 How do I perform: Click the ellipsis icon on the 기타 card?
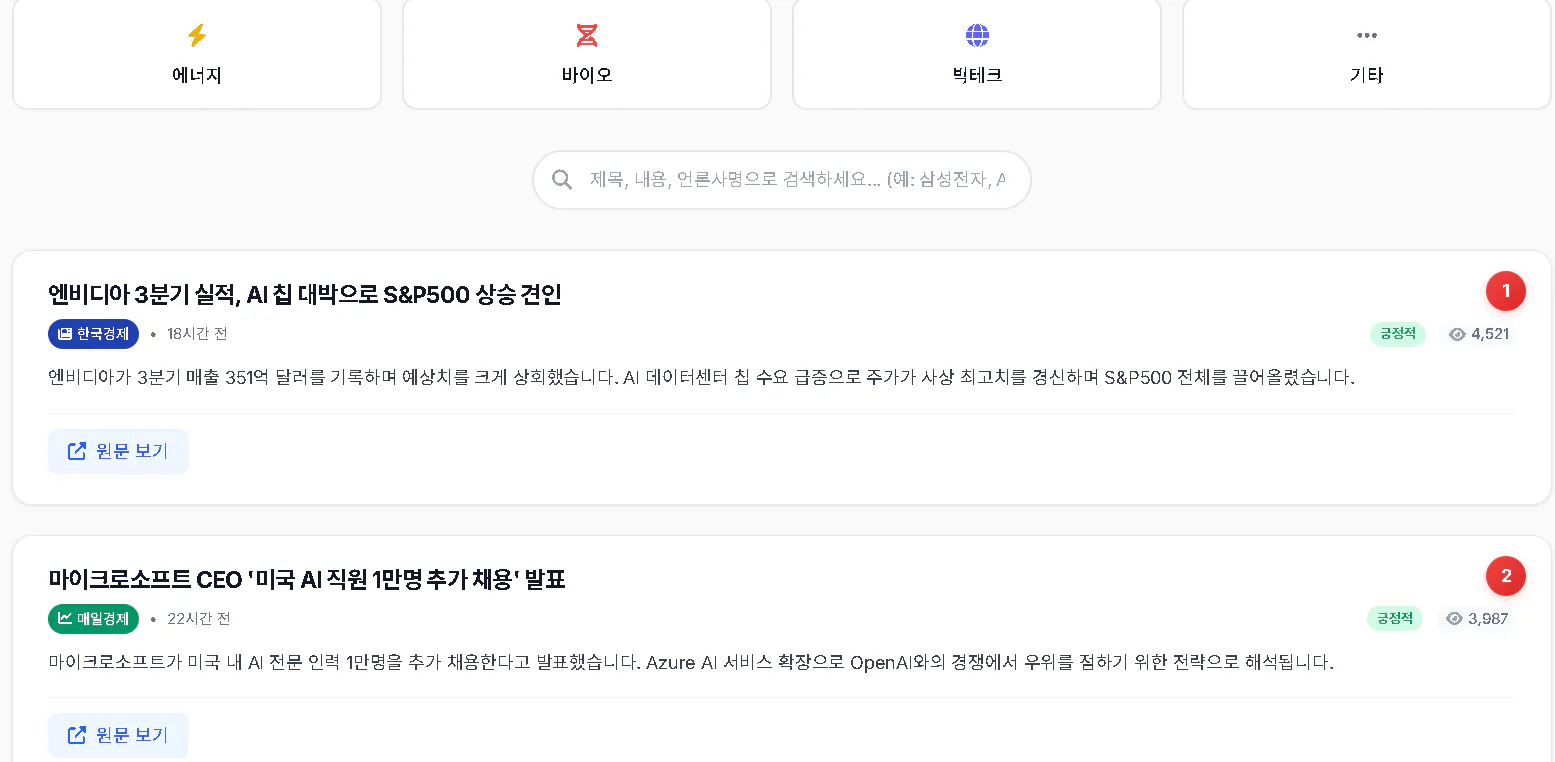point(1366,34)
